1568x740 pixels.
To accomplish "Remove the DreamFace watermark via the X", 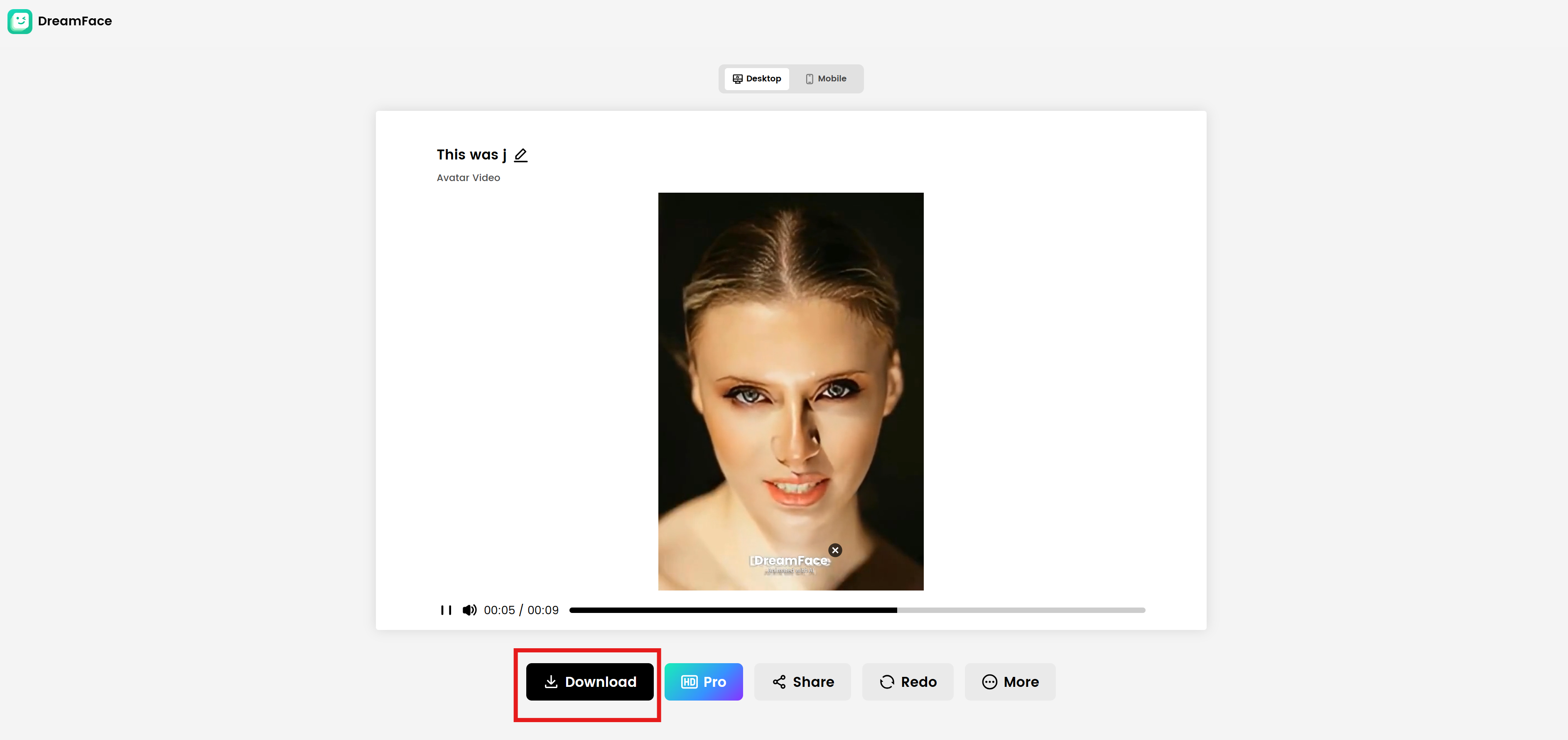I will click(834, 549).
